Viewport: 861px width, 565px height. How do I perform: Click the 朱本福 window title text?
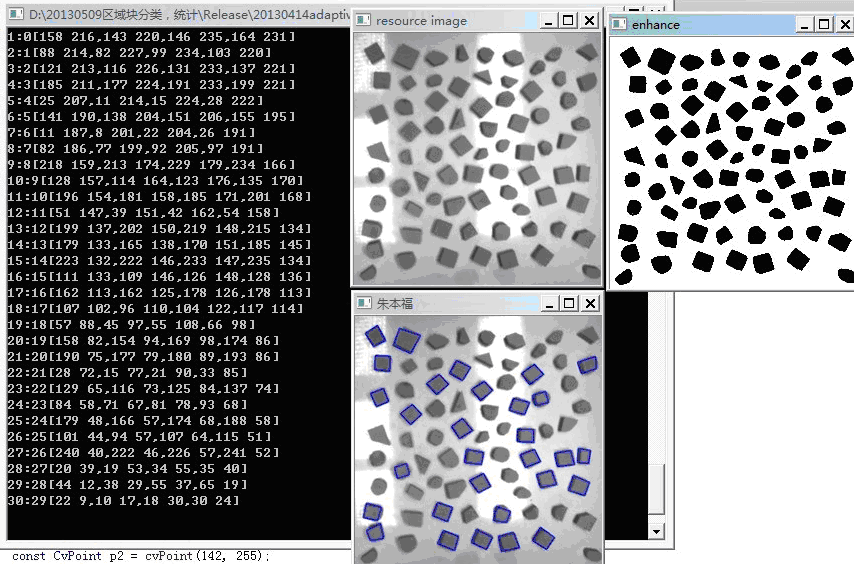(394, 304)
